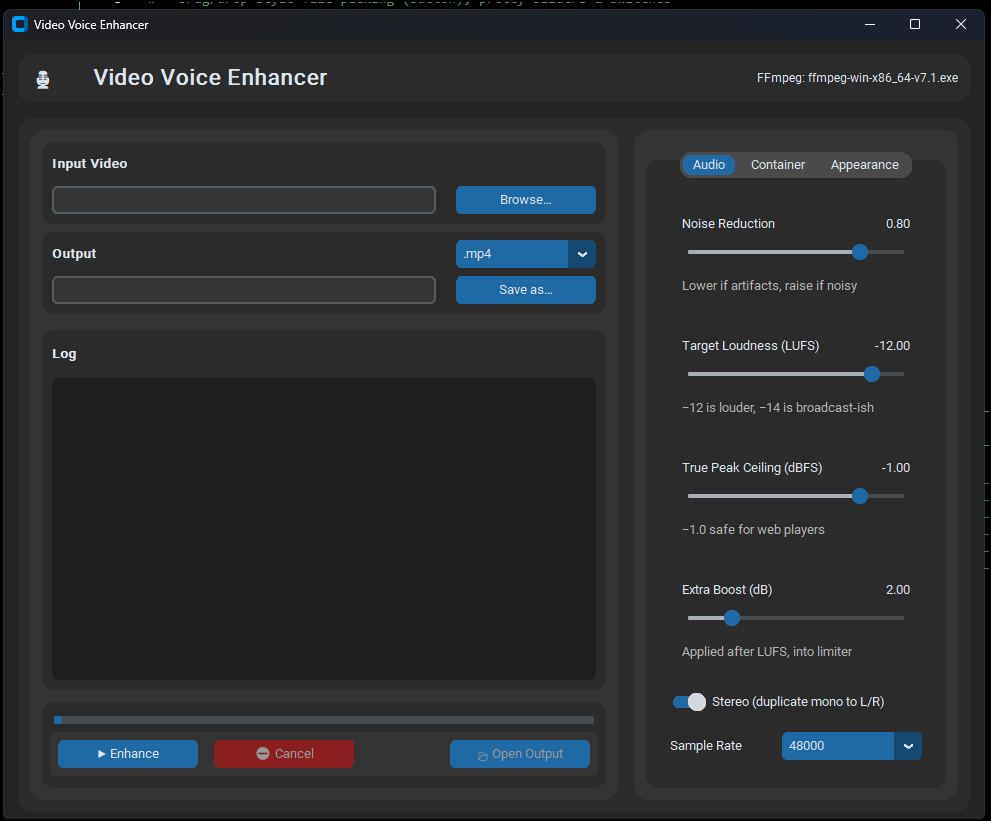Open the Container tab

coord(777,164)
